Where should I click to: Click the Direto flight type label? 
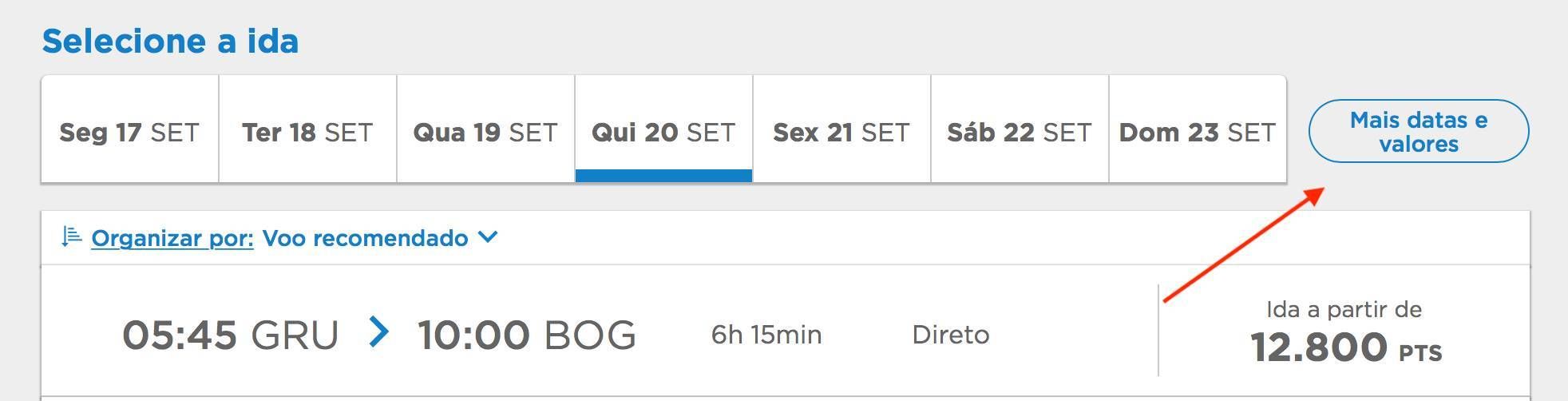[x=951, y=334]
